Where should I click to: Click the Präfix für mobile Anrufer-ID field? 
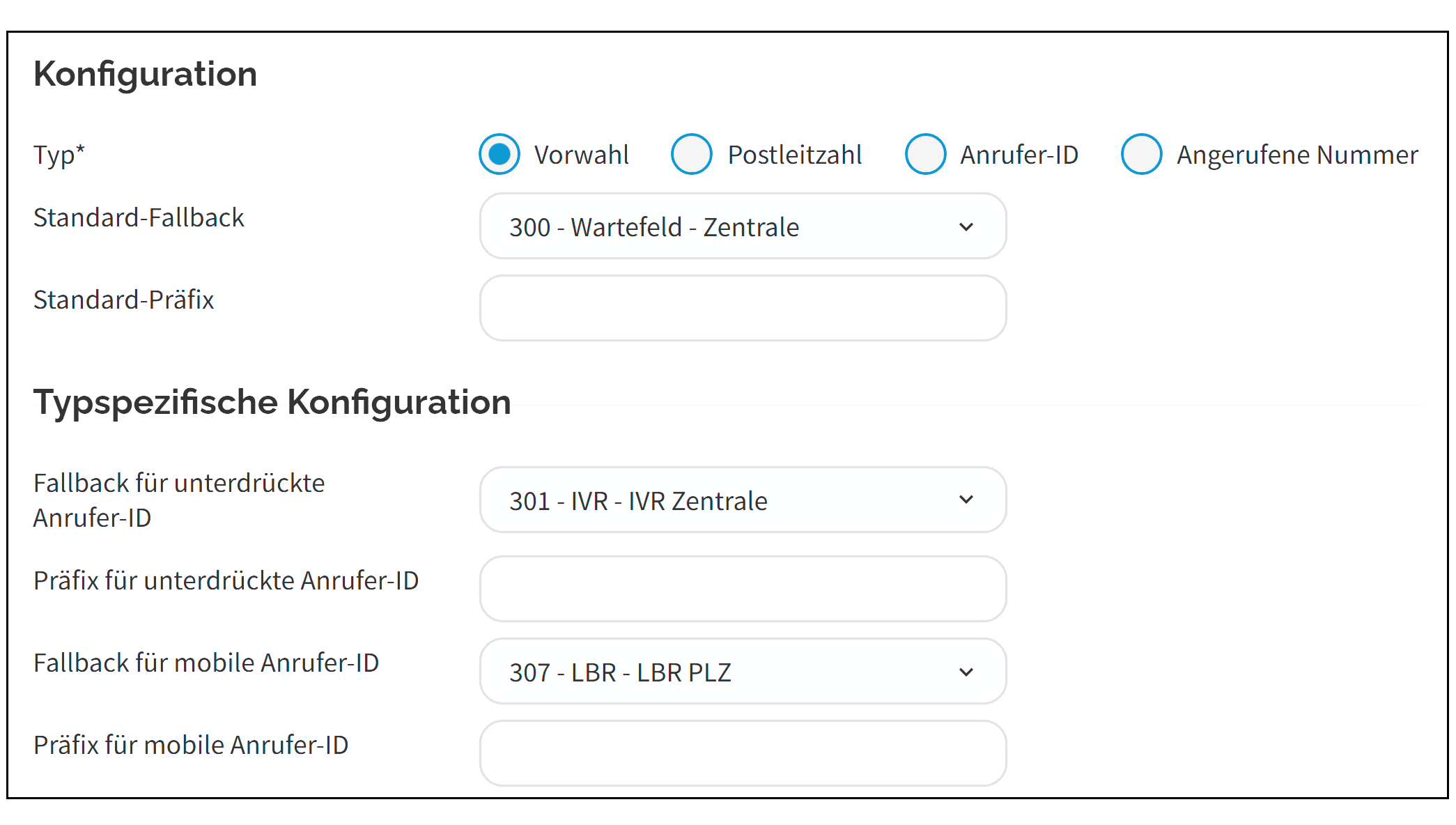point(743,753)
